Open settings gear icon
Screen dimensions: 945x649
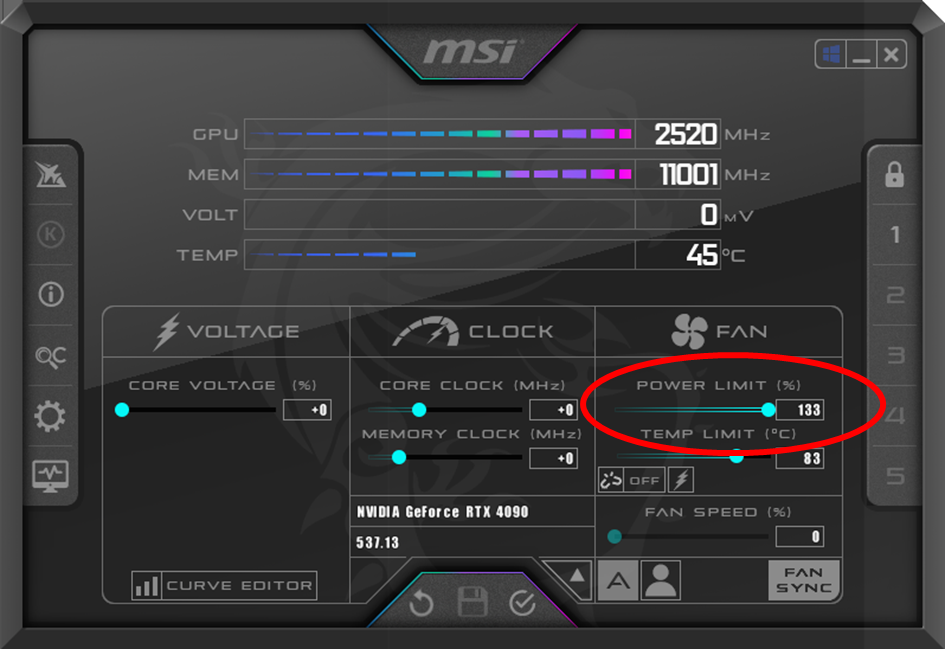(50, 416)
